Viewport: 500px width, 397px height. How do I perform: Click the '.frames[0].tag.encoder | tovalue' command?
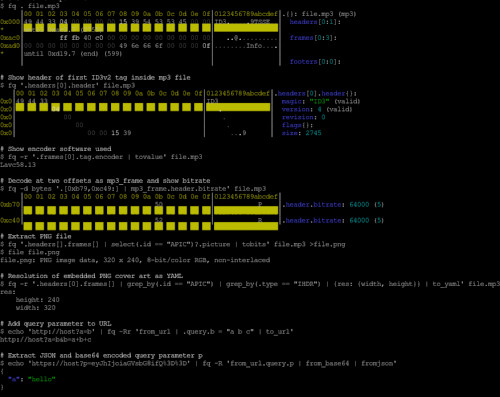pyautogui.click(x=101, y=157)
